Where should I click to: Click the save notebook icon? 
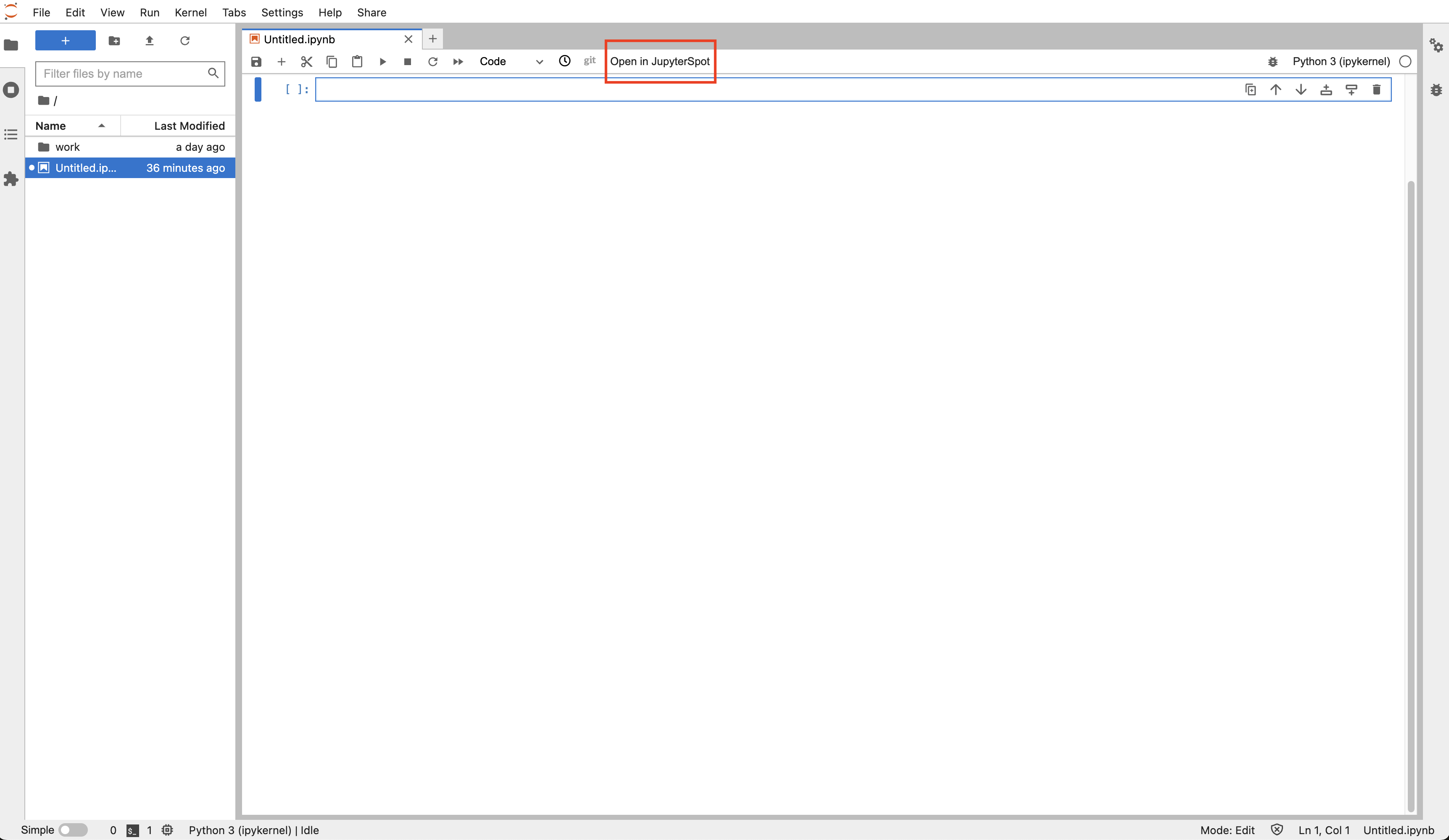(257, 61)
